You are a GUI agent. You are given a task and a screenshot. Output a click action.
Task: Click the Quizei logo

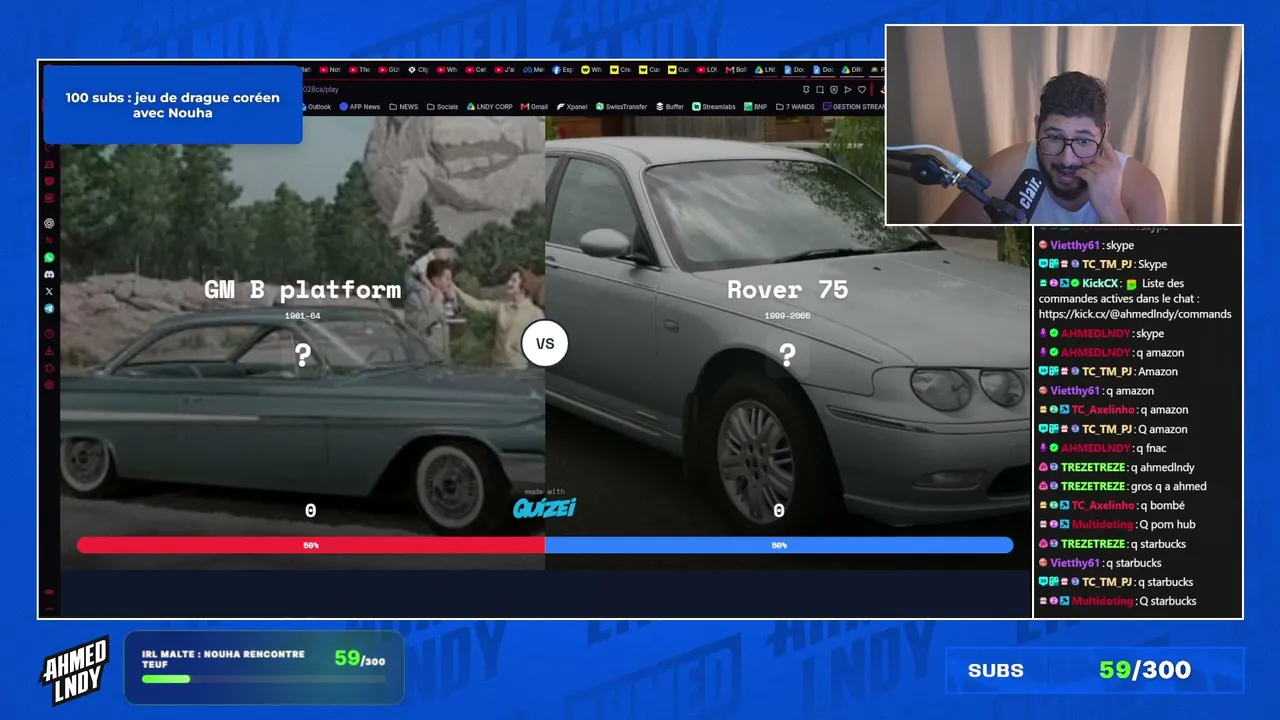click(545, 507)
